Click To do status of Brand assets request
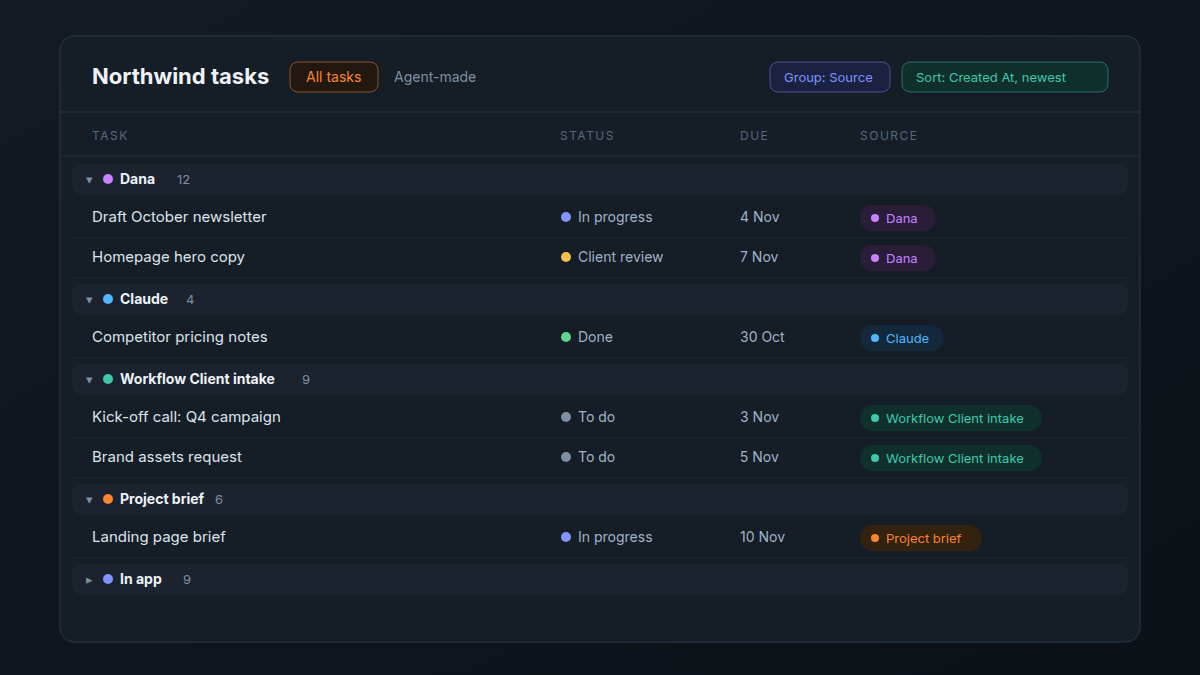This screenshot has height=675, width=1200. tap(588, 457)
